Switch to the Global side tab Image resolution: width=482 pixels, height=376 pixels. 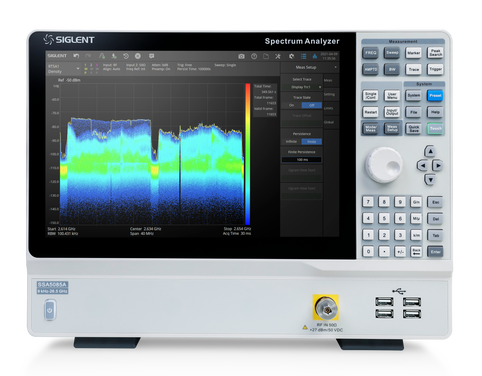point(329,122)
